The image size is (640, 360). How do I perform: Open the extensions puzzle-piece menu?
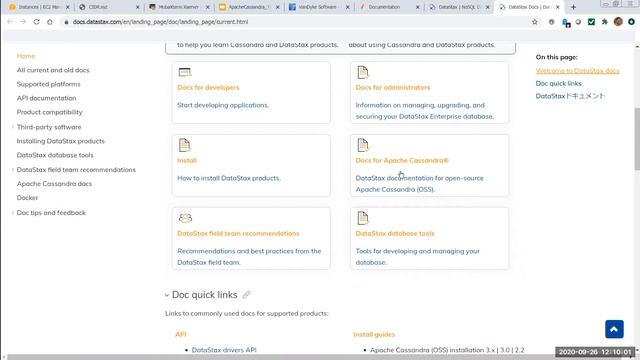(x=604, y=22)
